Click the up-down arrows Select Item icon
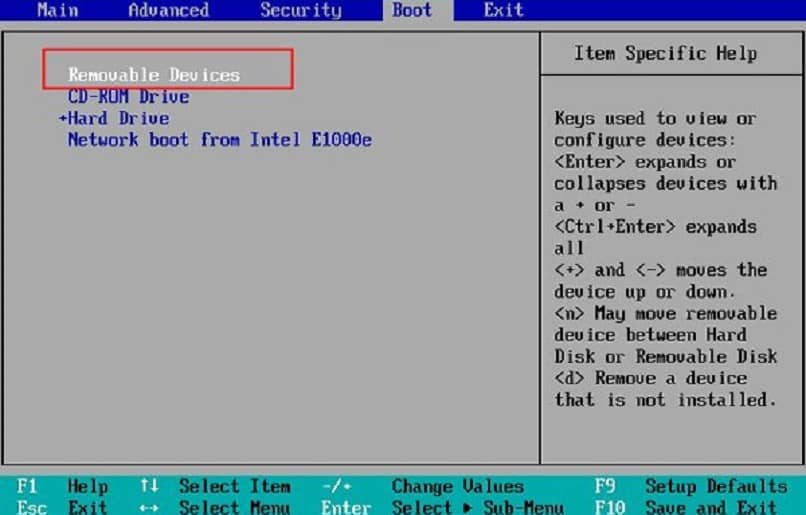806x515 pixels. click(x=149, y=486)
